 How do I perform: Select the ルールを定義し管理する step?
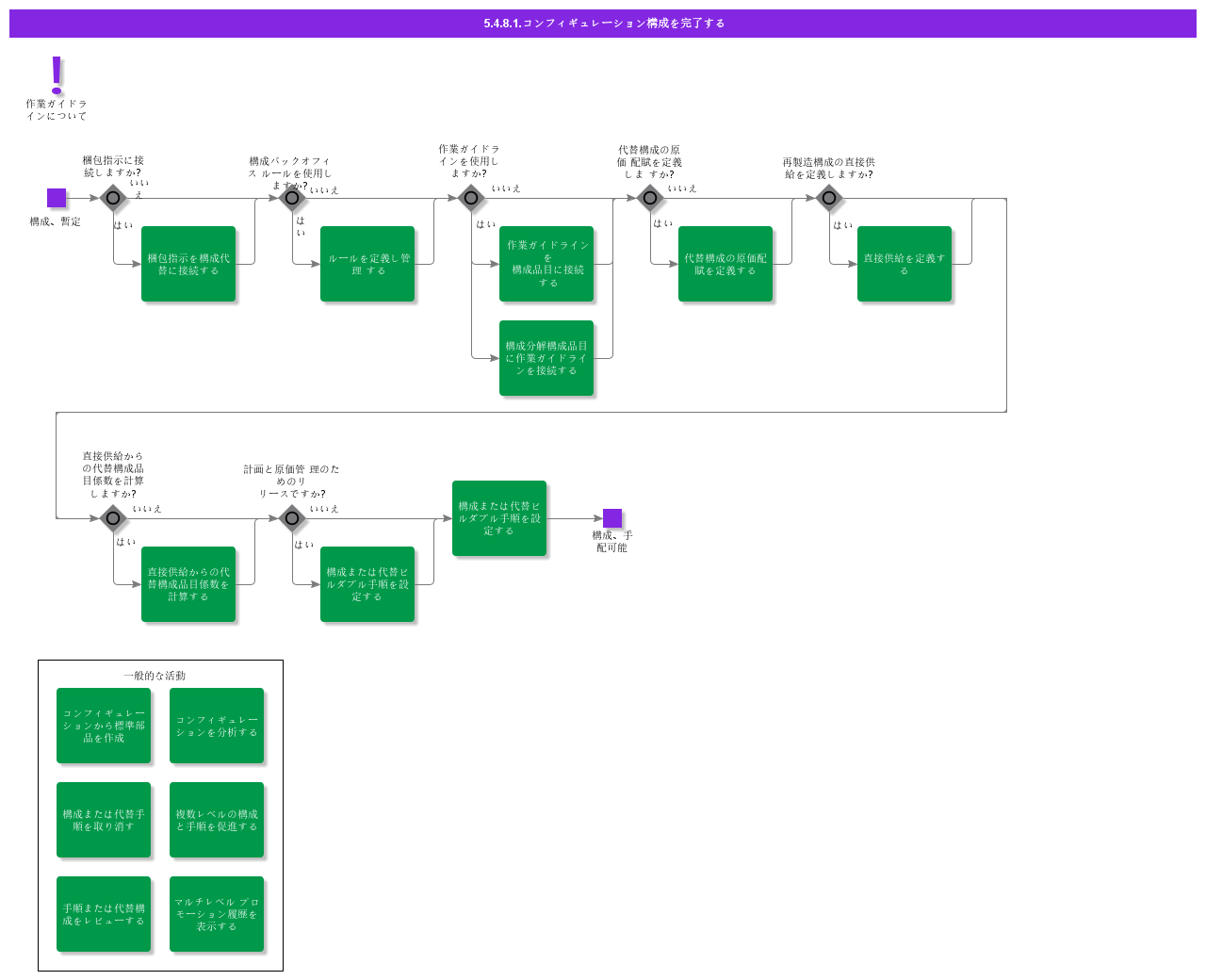367,264
